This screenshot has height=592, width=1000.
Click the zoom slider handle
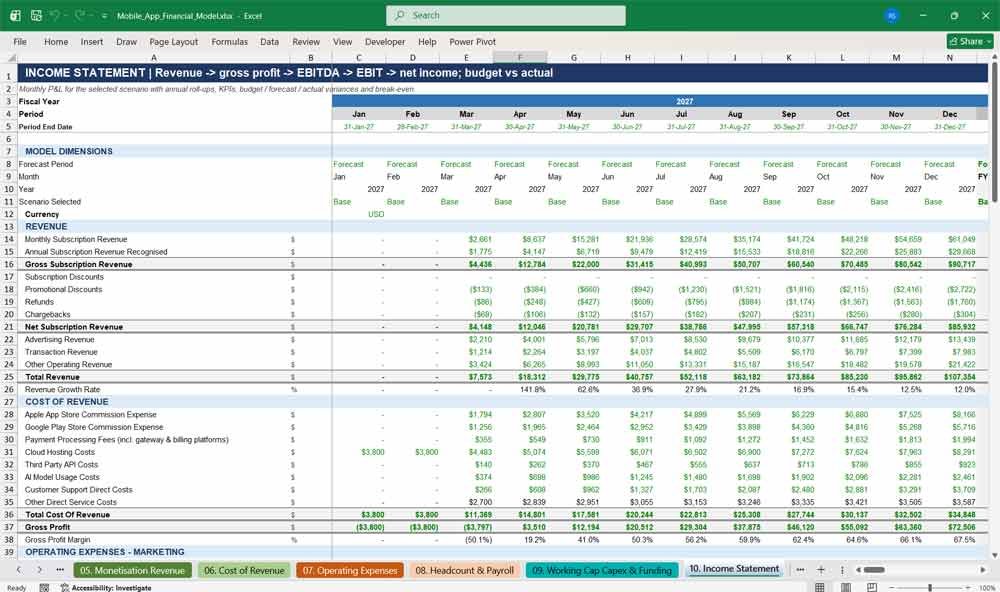930,588
